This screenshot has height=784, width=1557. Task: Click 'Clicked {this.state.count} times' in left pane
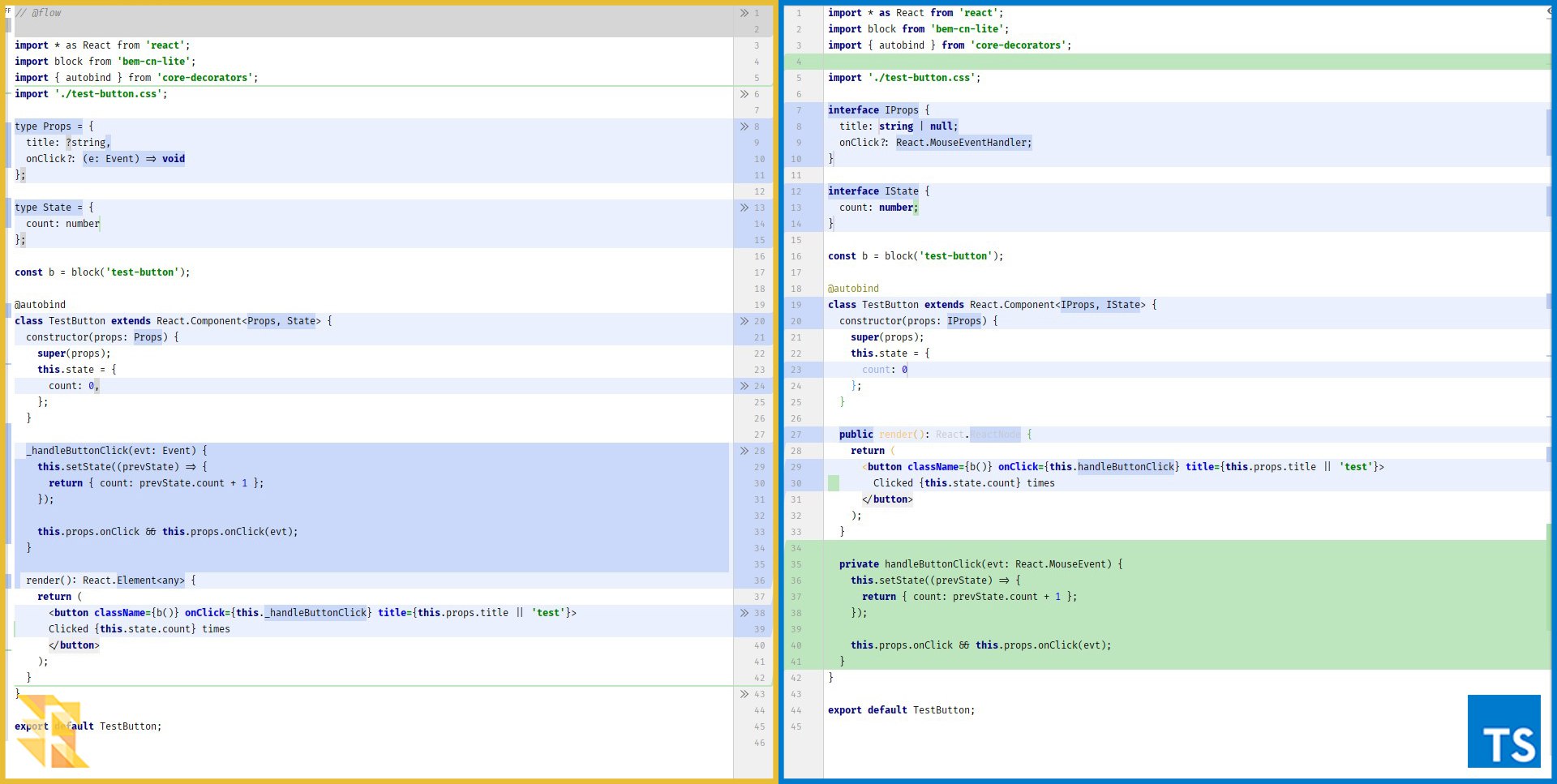point(139,629)
